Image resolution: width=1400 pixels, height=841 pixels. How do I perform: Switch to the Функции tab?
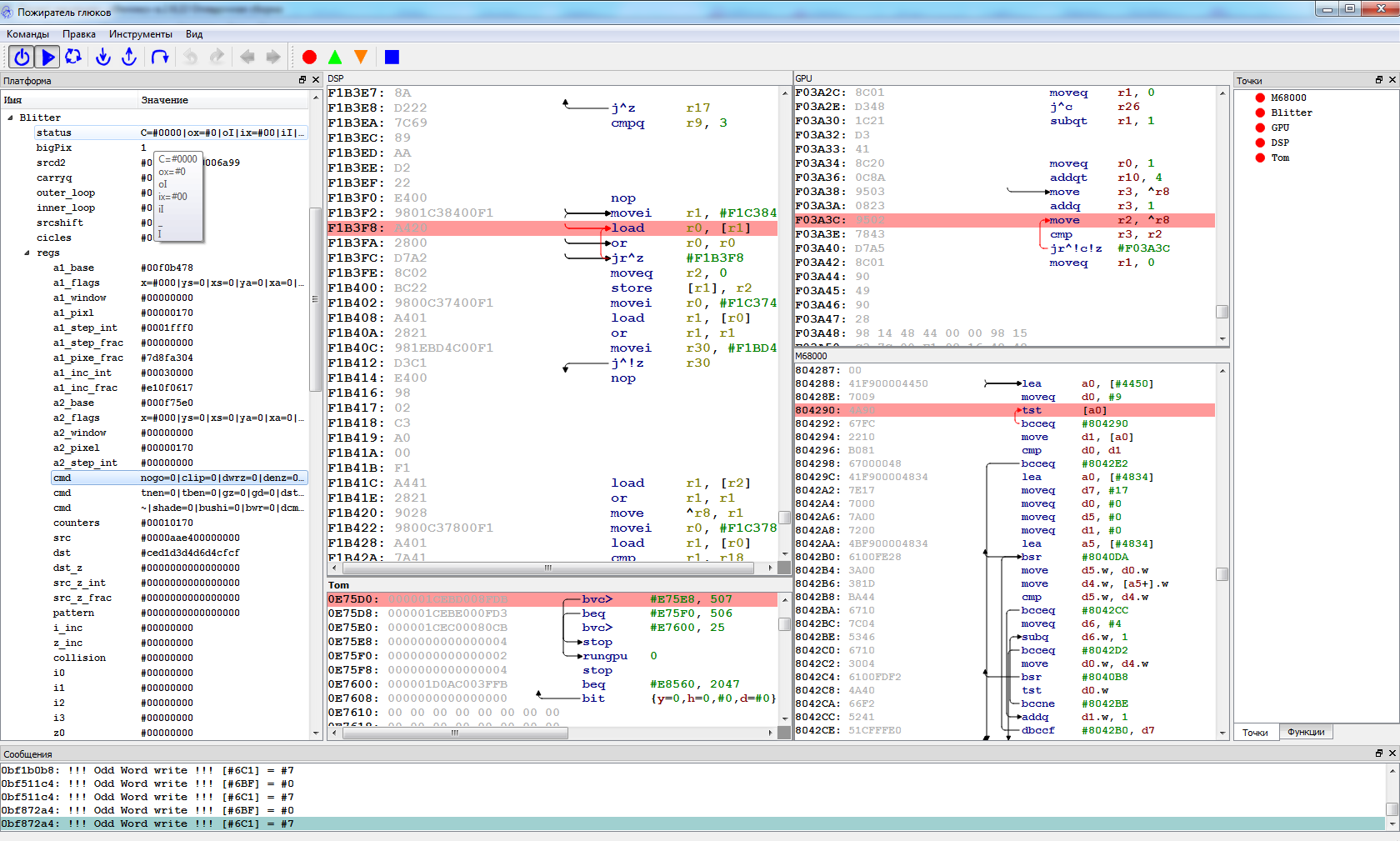[1305, 732]
